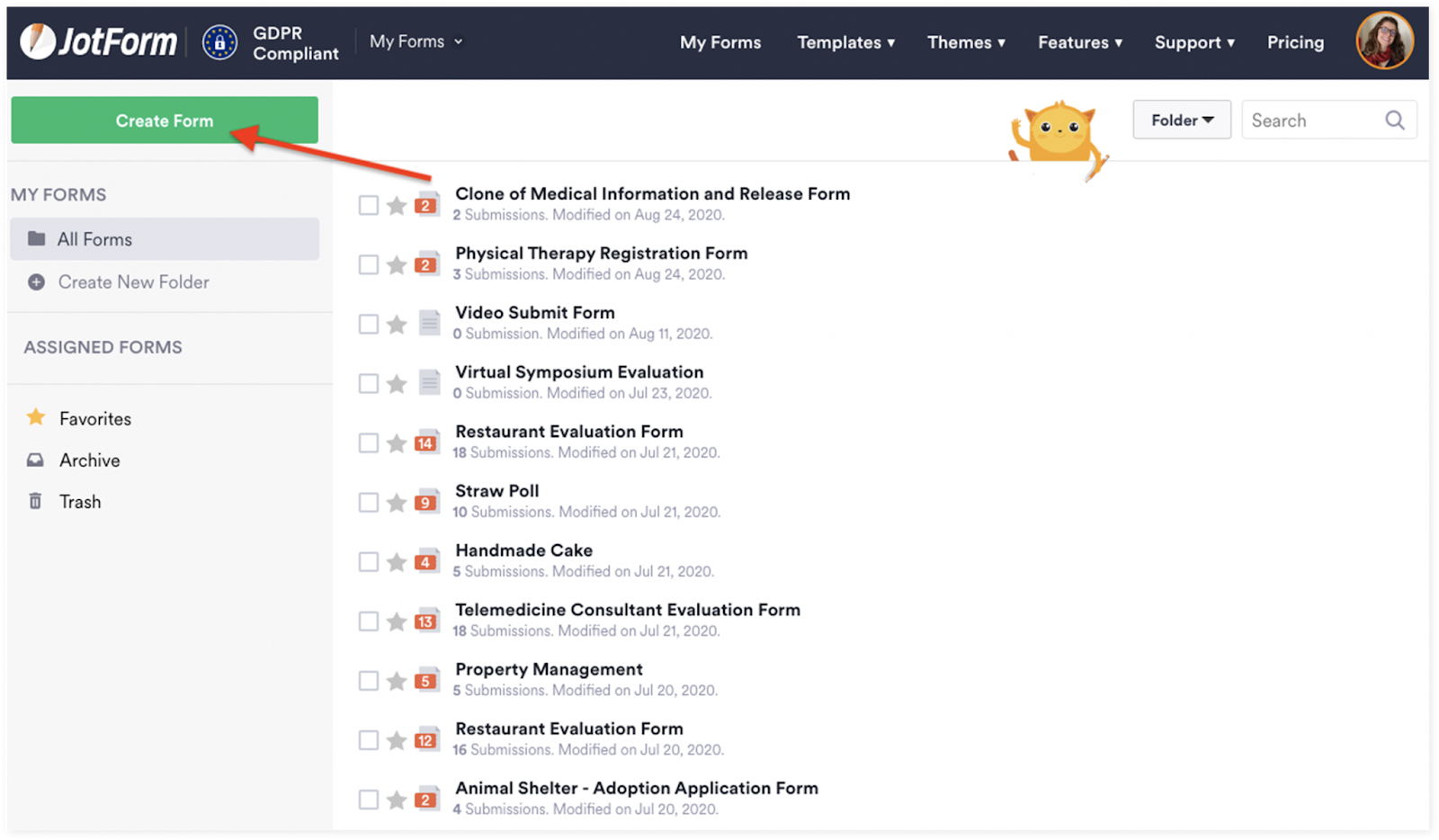The width and height of the screenshot is (1439, 840).
Task: Open the user profile avatar
Action: coord(1384,40)
